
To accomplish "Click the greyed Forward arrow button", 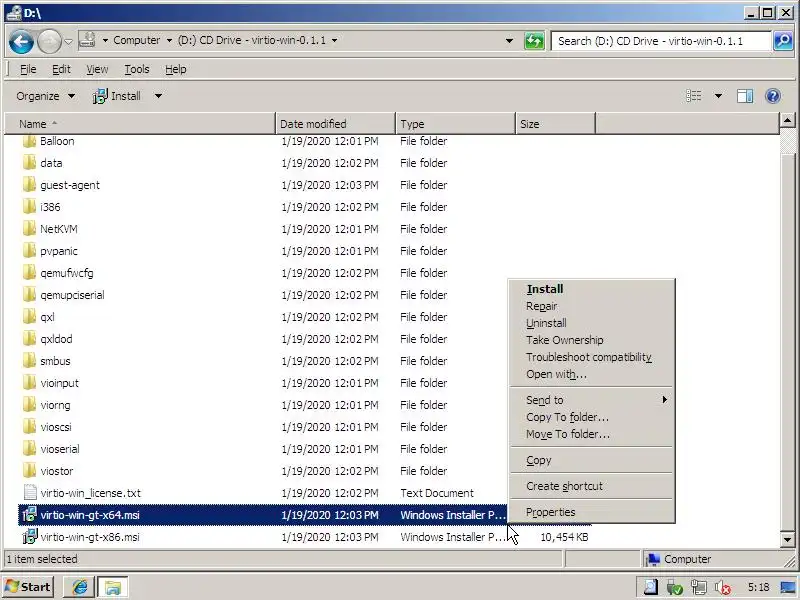I will click(49, 41).
